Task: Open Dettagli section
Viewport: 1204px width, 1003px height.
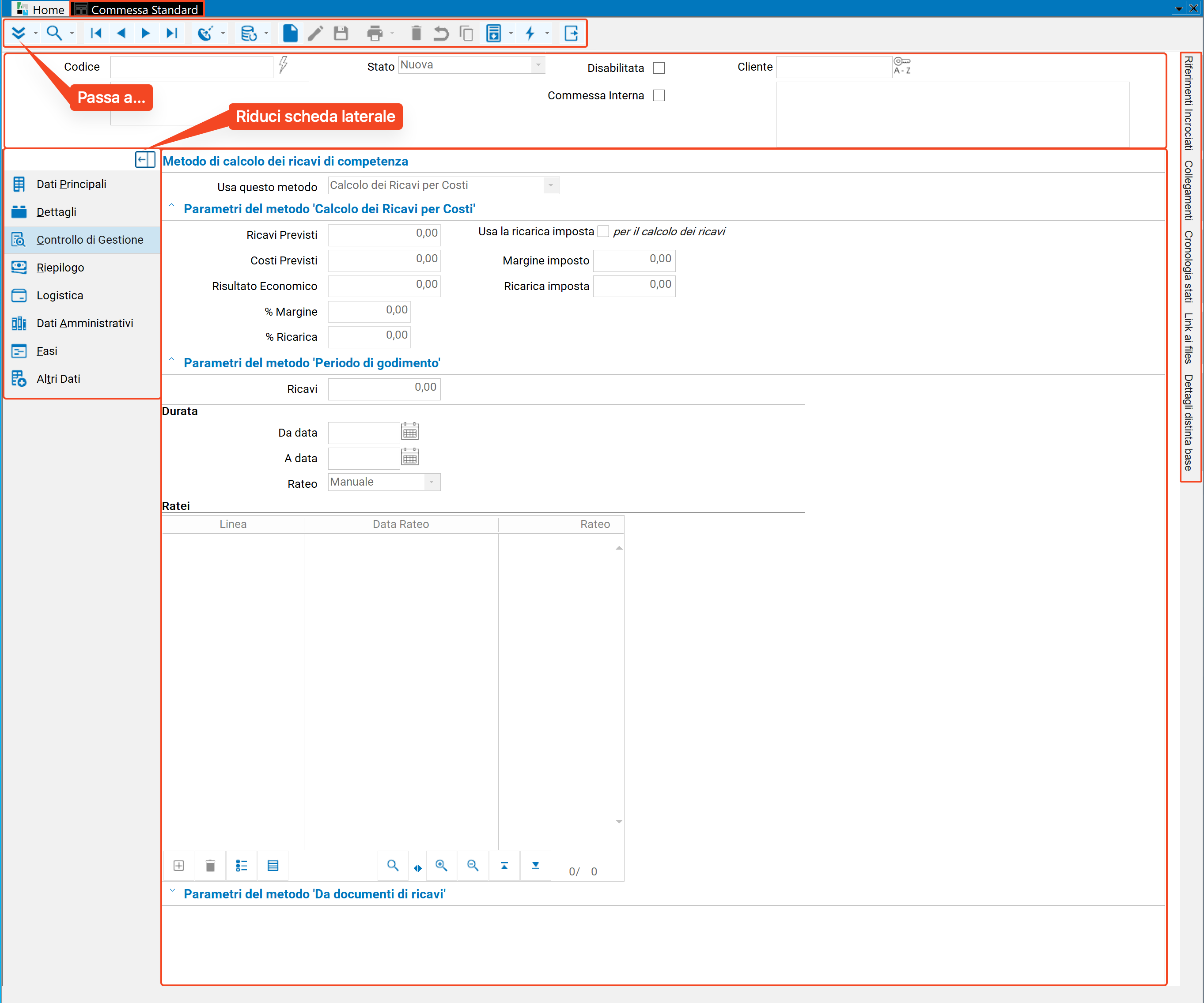Action: coord(82,212)
